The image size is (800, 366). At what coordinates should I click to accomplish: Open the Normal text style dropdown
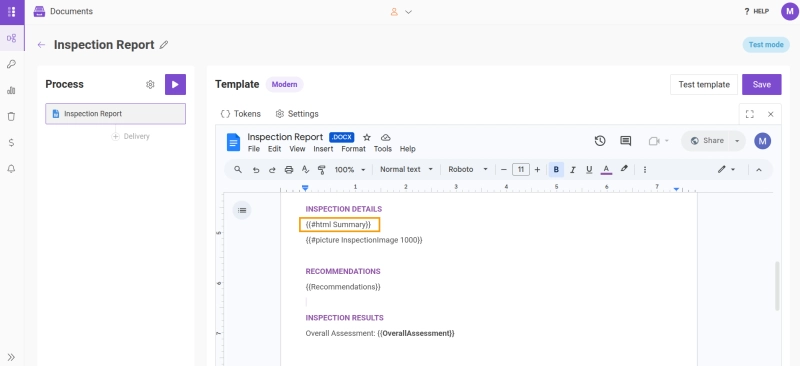pyautogui.click(x=406, y=169)
